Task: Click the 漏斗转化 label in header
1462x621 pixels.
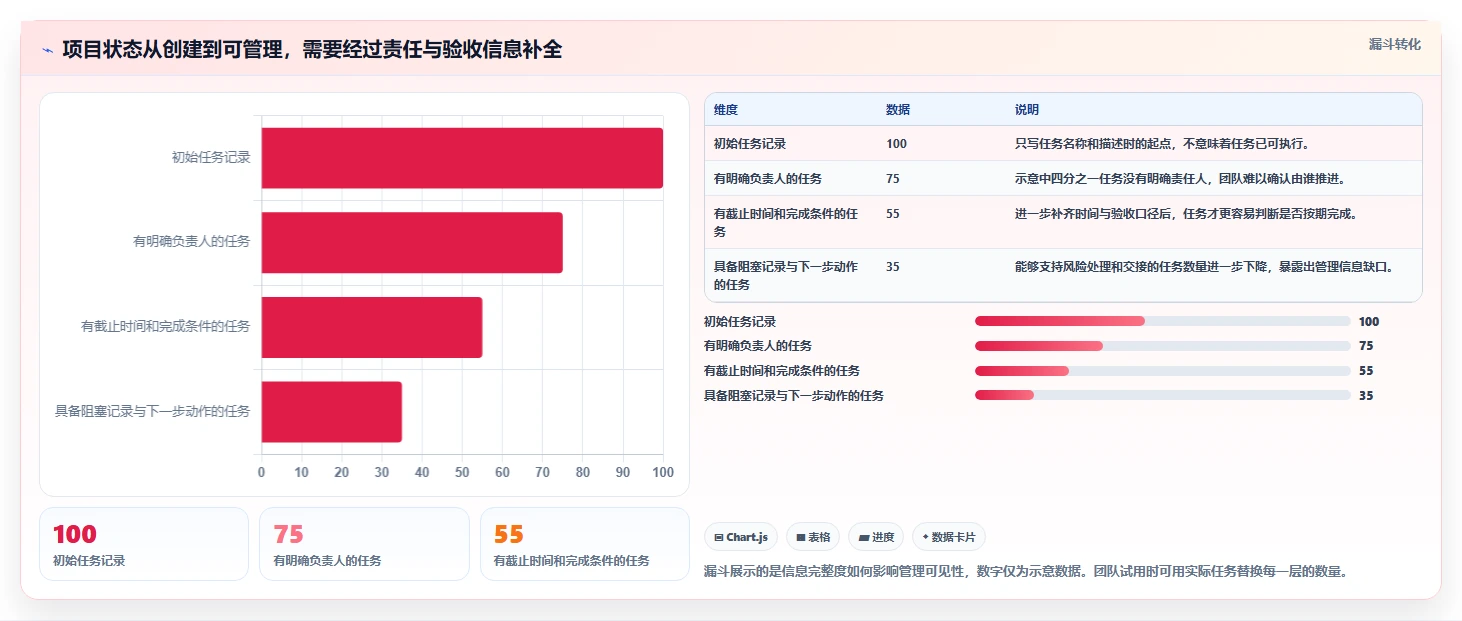Action: click(1394, 44)
